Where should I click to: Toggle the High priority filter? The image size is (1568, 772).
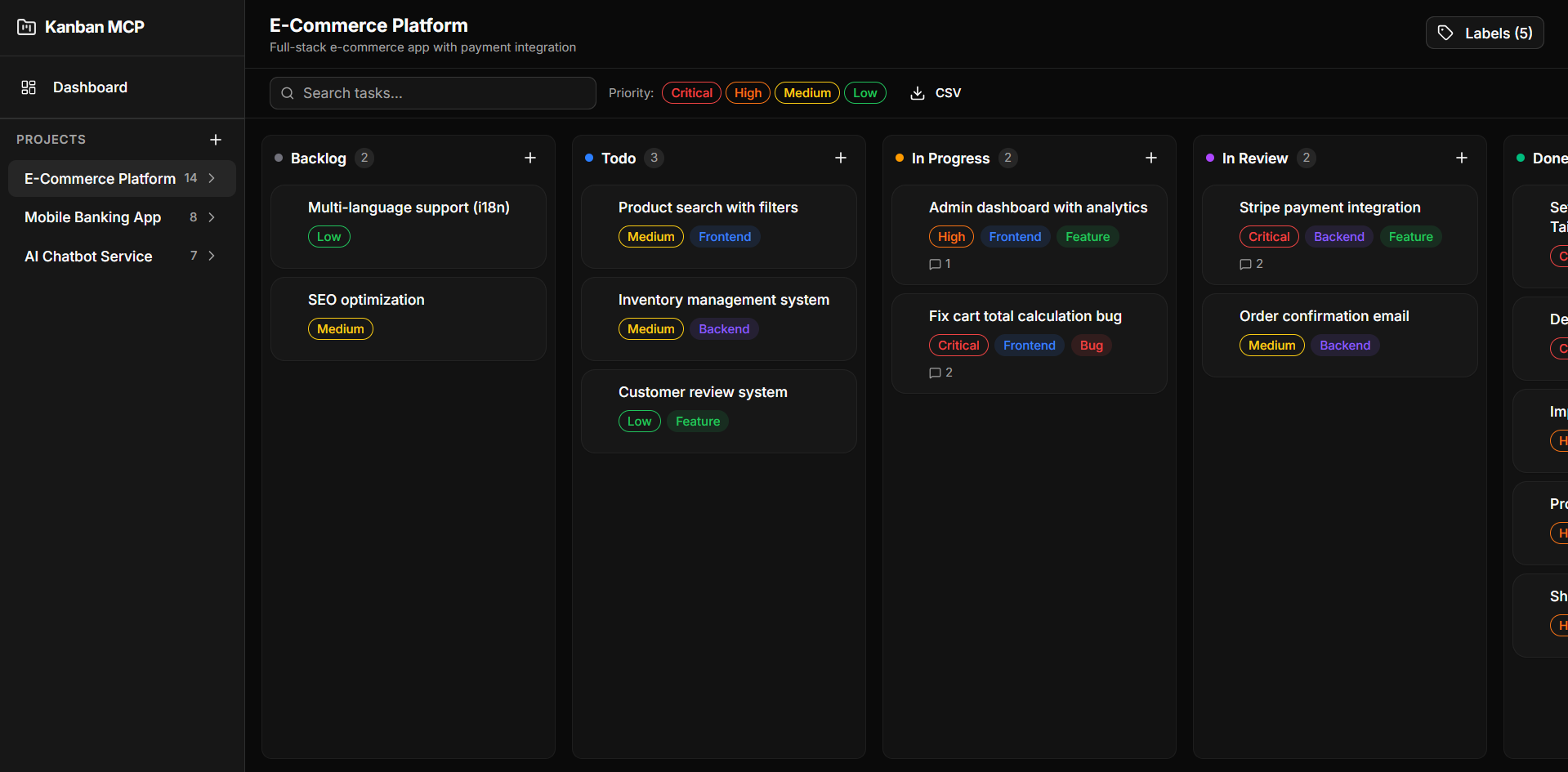(x=747, y=92)
